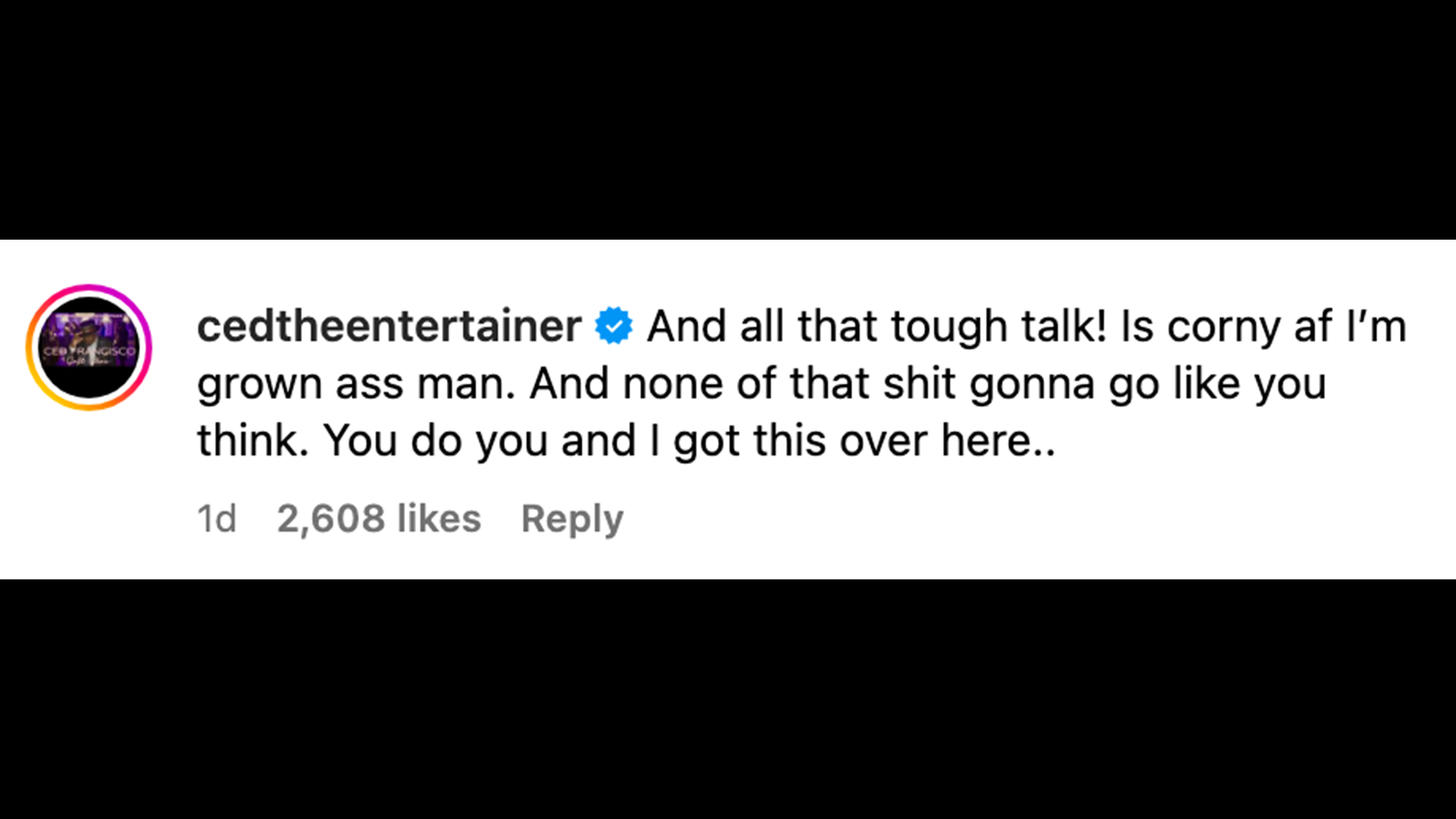
Task: View the 2,608 likes list
Action: click(x=378, y=519)
